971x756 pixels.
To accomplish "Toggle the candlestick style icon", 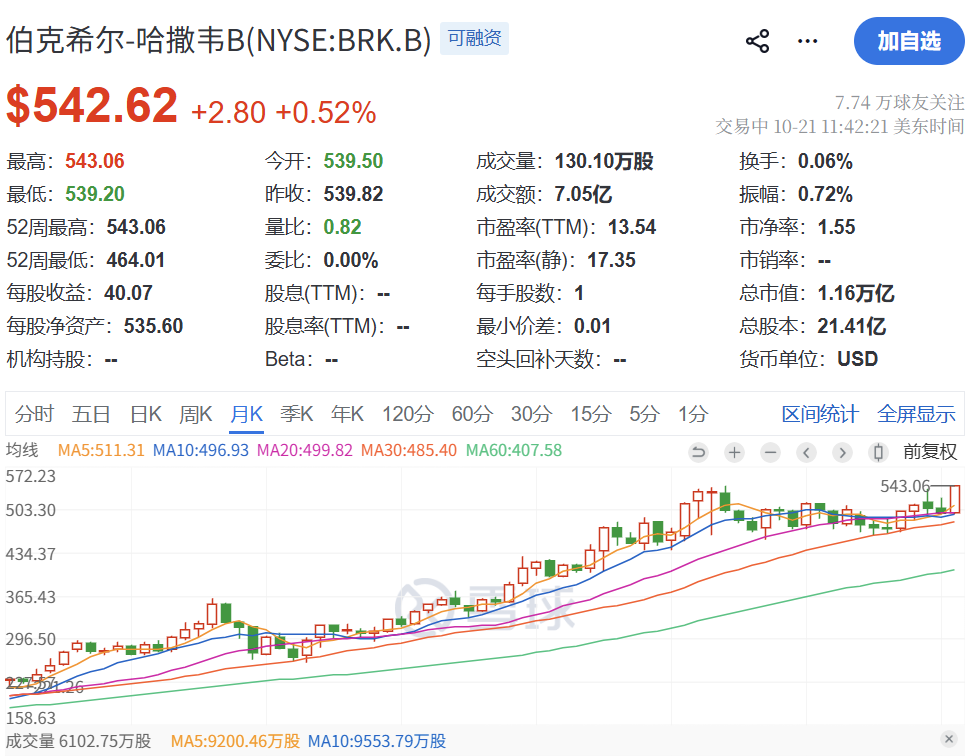I will (x=878, y=453).
